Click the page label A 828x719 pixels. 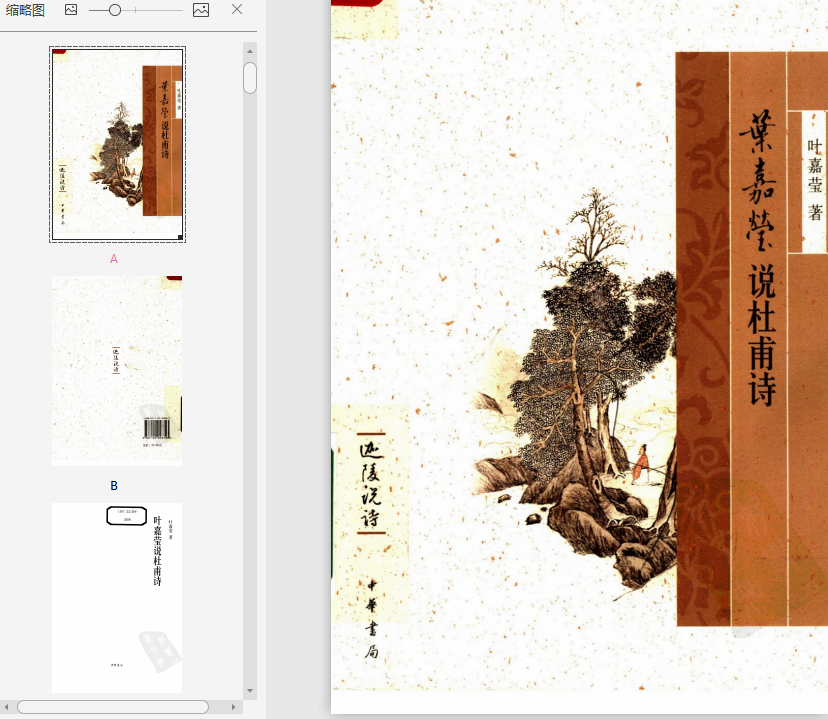(x=114, y=259)
